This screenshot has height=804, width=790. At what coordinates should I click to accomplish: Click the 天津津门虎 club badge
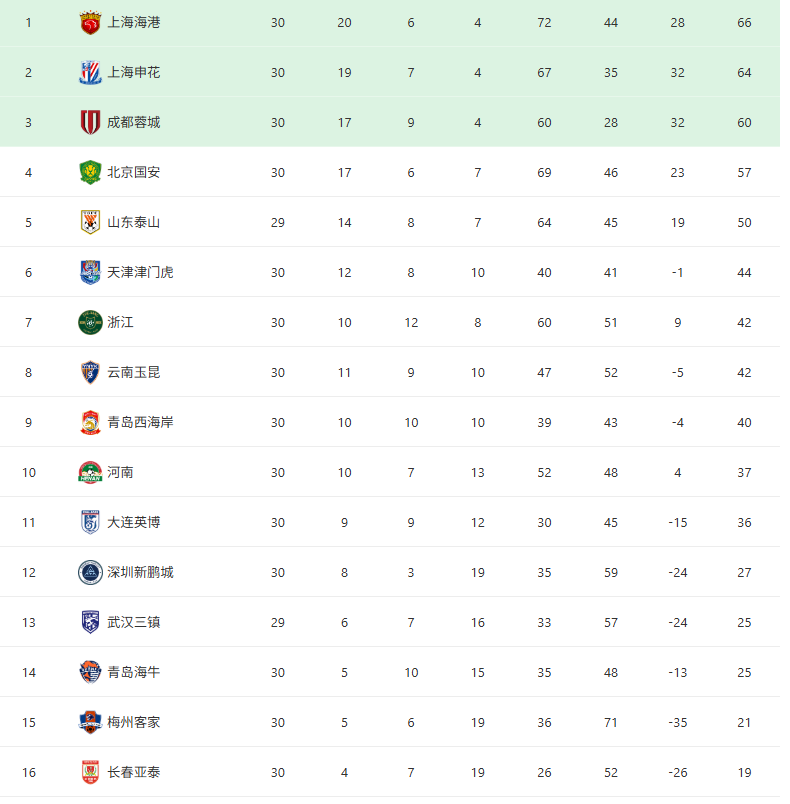click(90, 272)
